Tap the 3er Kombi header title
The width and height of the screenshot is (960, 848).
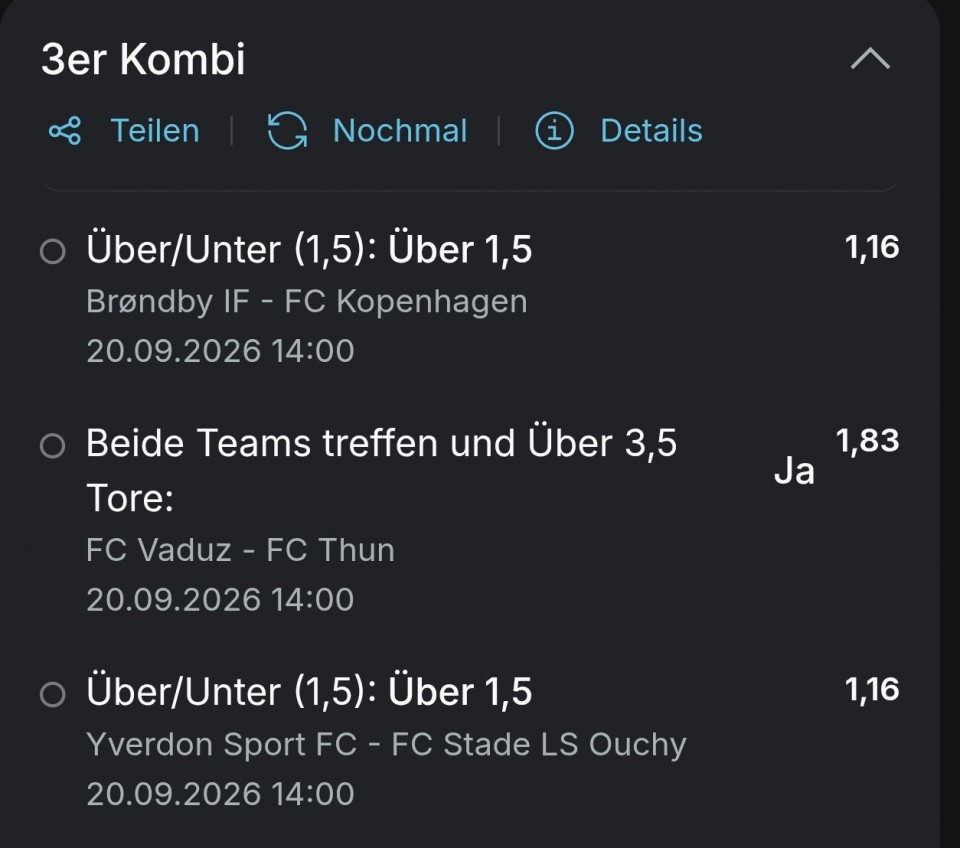pos(143,59)
